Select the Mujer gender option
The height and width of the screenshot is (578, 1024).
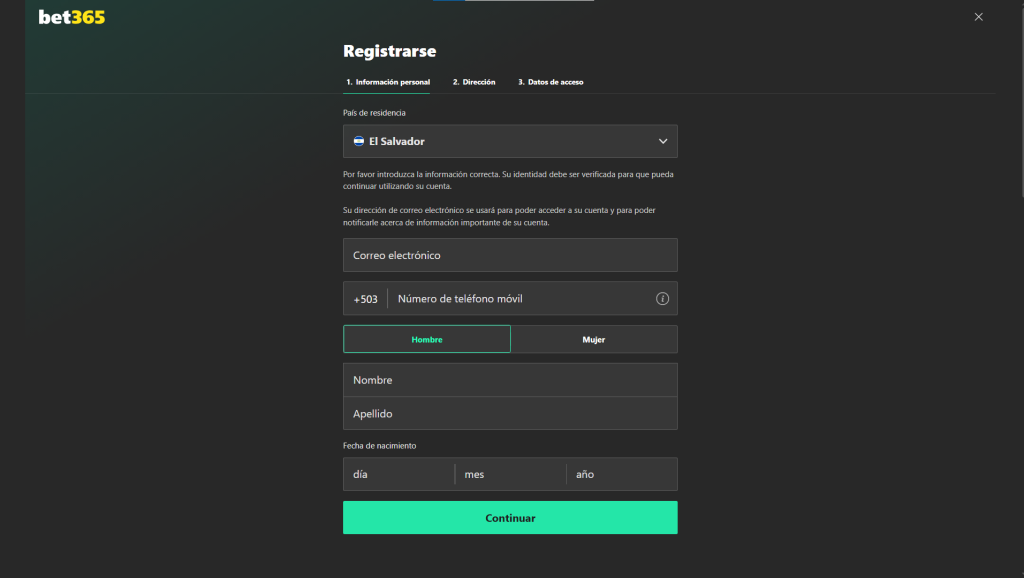pos(594,339)
